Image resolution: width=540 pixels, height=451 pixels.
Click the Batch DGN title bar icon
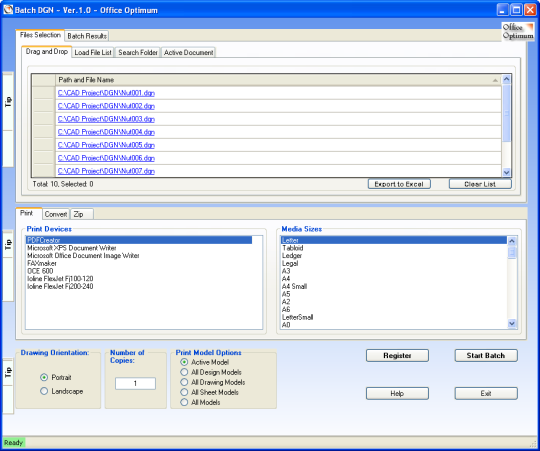click(x=8, y=10)
